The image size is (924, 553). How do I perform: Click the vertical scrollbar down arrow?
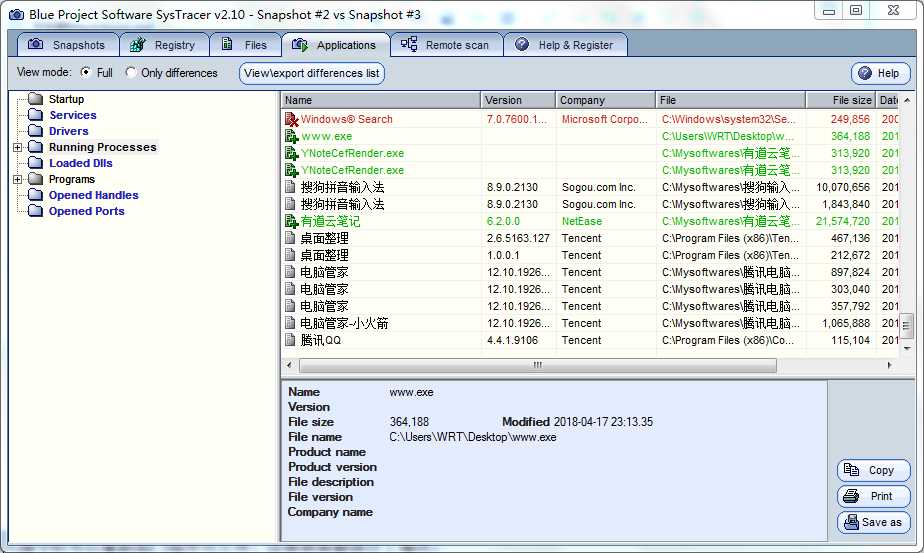tap(906, 348)
